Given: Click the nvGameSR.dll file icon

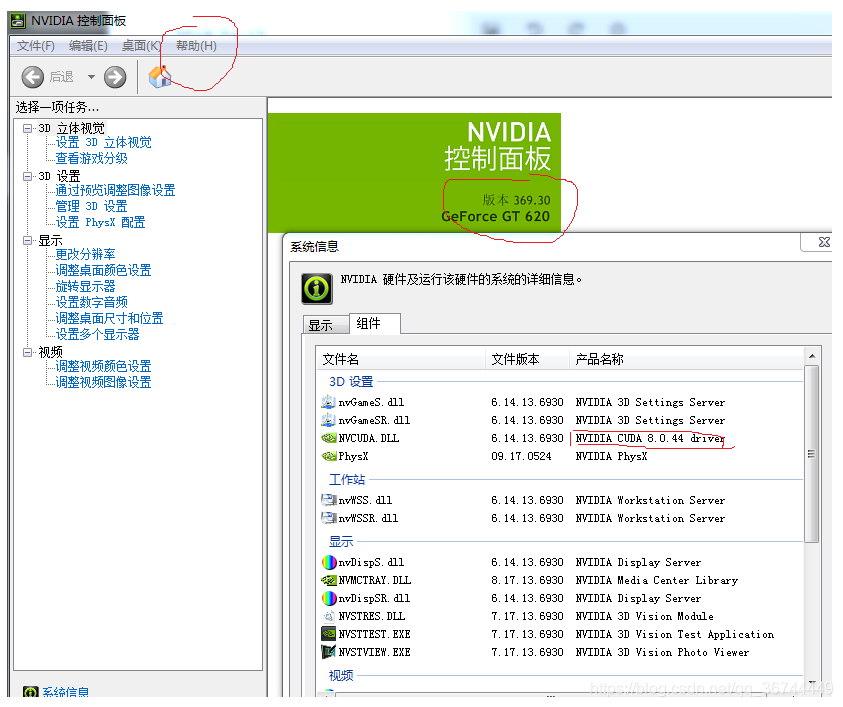Looking at the screenshot, I should pos(328,420).
